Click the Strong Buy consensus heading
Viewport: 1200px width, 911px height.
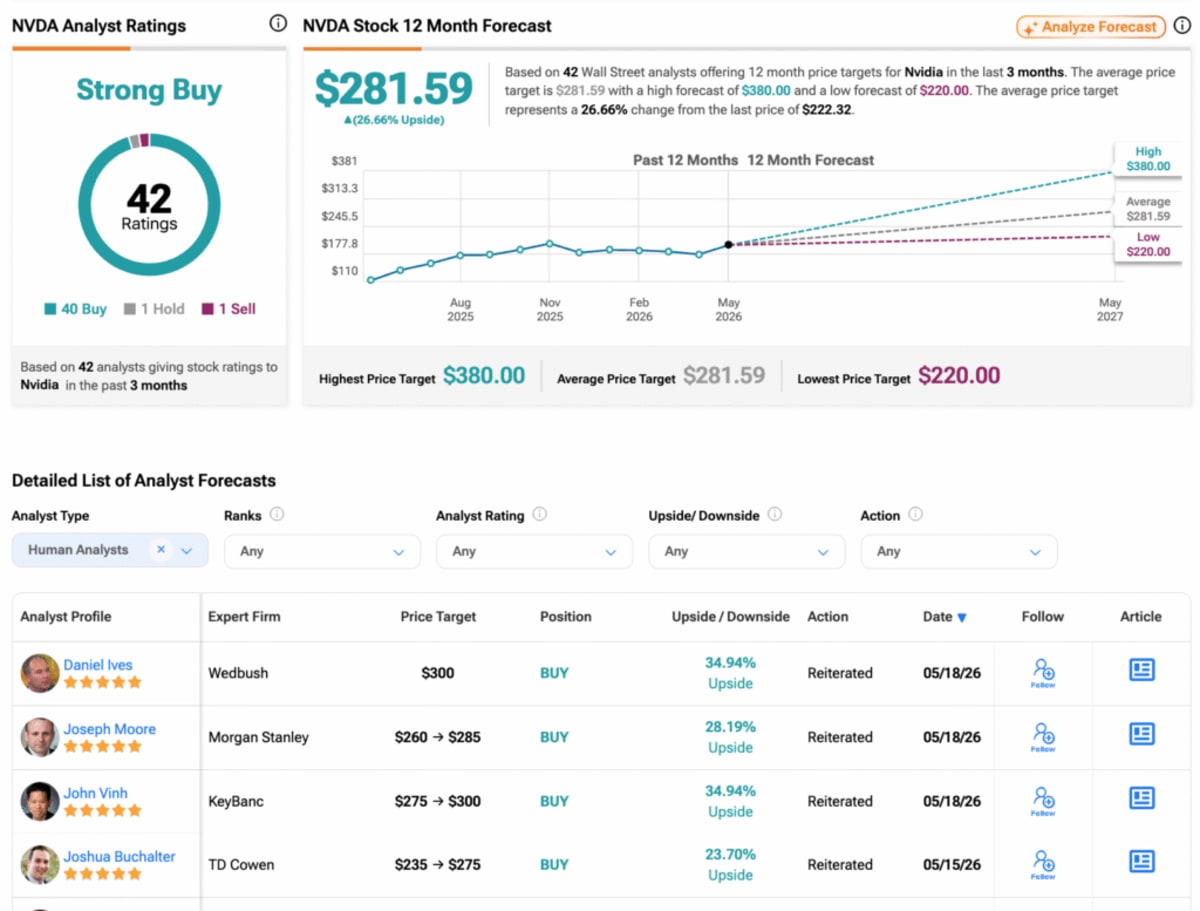149,90
